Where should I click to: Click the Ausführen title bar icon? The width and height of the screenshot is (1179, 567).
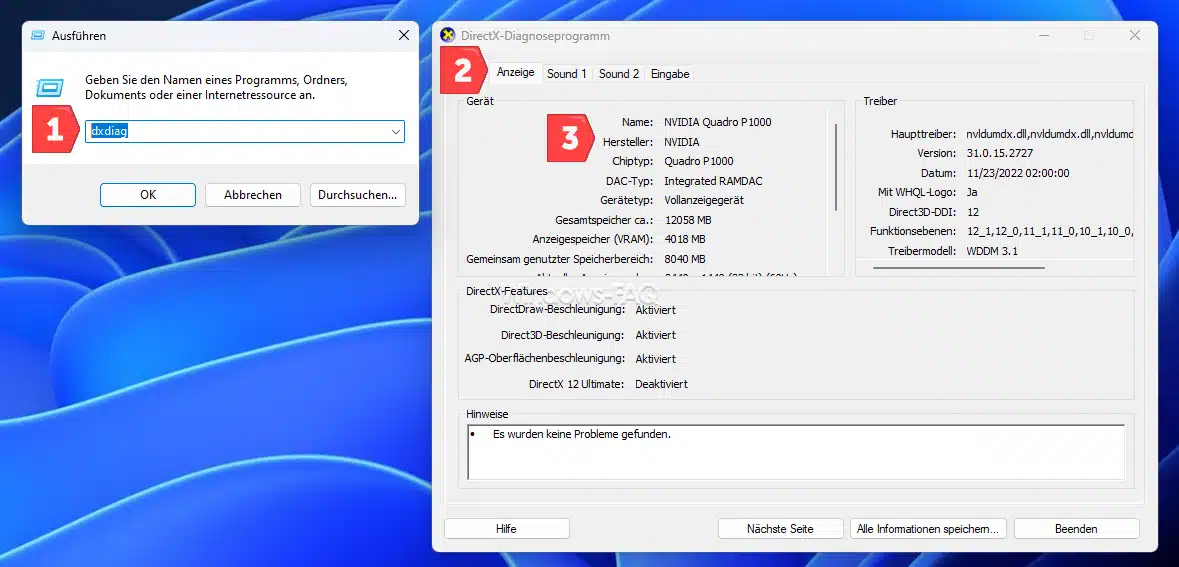tap(38, 35)
